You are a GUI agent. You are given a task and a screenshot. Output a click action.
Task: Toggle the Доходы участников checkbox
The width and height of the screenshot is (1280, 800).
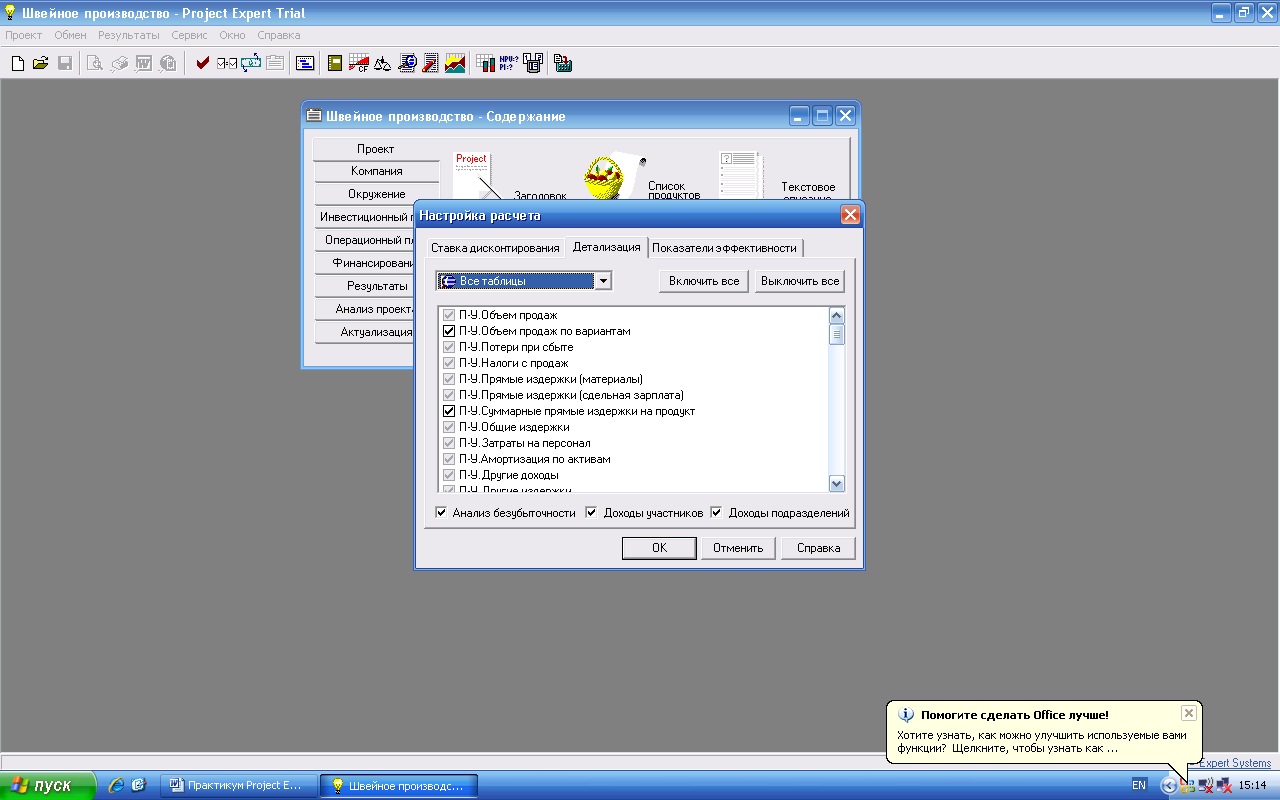pyautogui.click(x=591, y=513)
